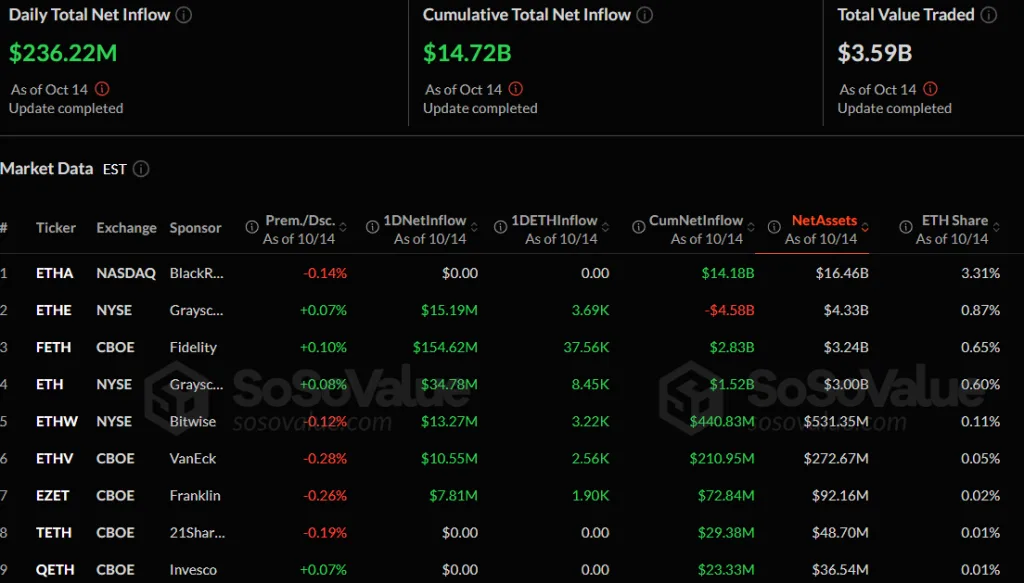Click info icon next to Total Value Traded
The image size is (1024, 583).
[989, 15]
